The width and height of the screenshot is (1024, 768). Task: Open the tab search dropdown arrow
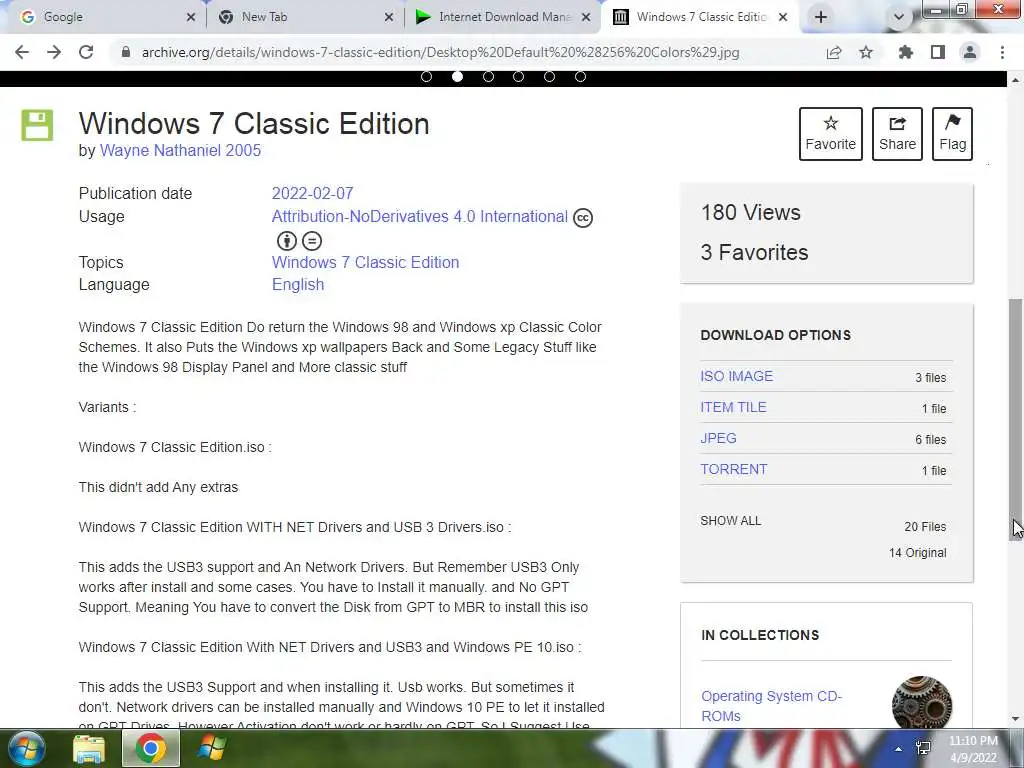pos(899,17)
